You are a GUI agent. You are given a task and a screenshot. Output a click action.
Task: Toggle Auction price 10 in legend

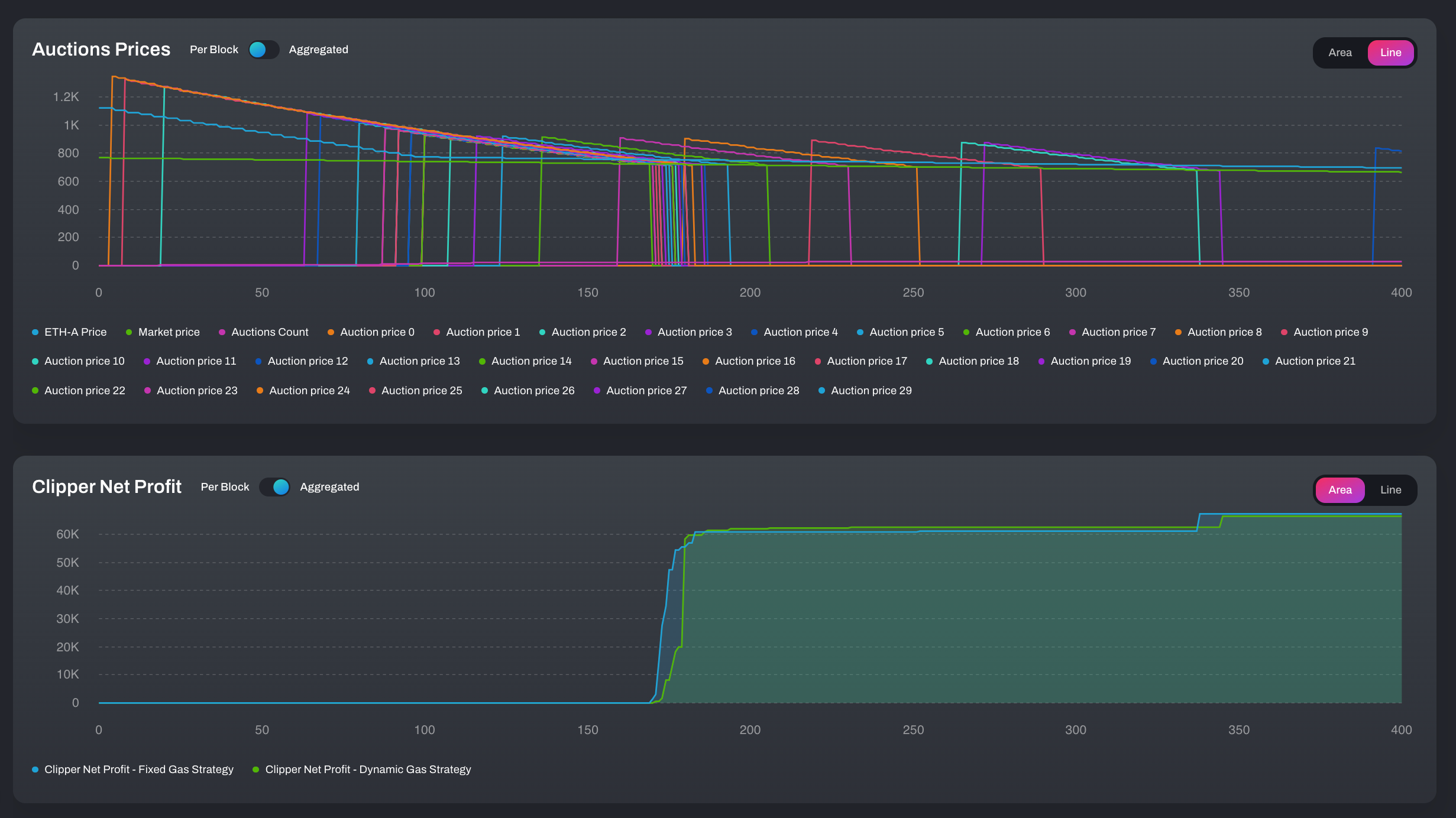[84, 361]
